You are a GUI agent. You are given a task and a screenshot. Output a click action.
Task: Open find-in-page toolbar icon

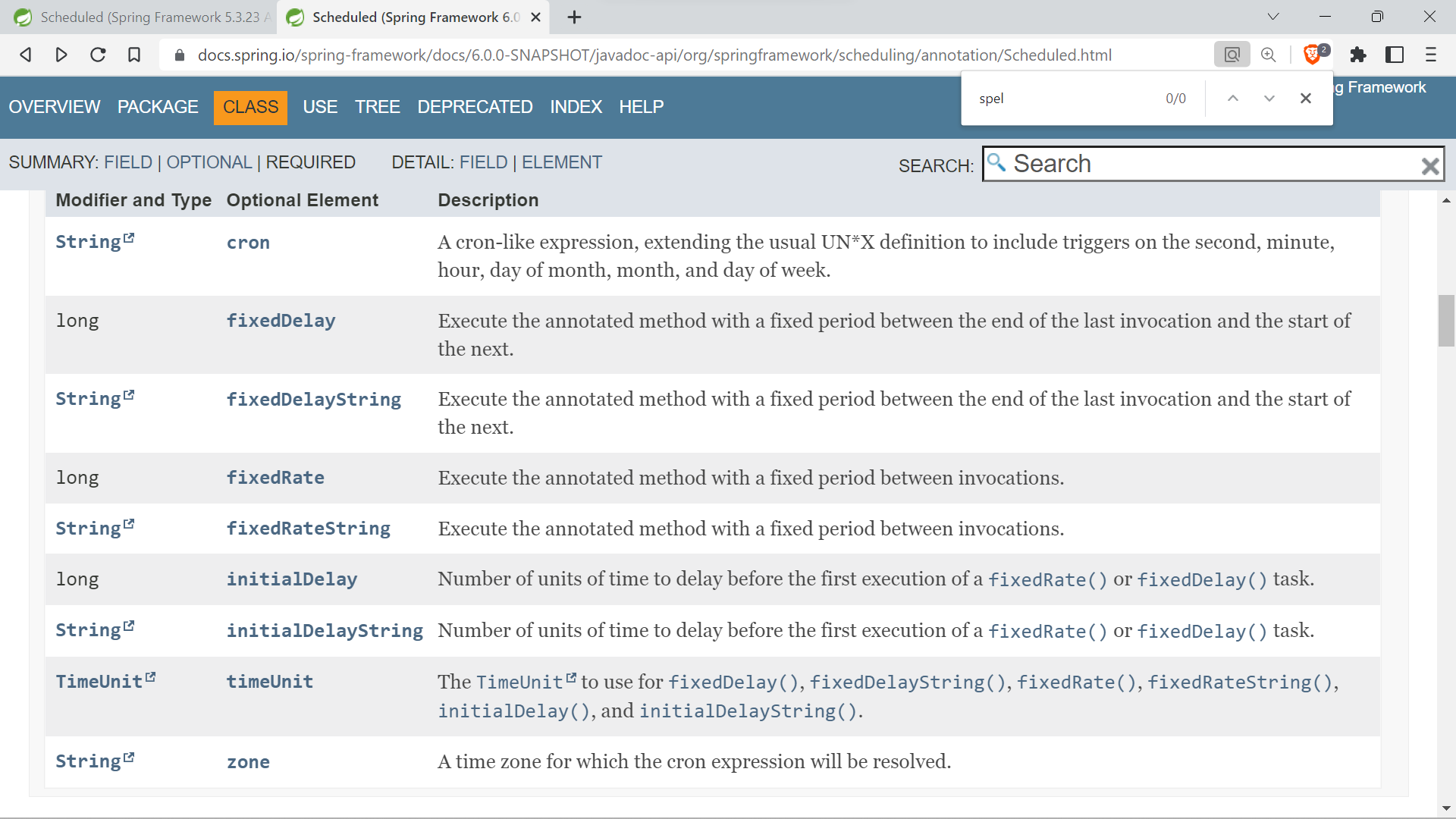coord(1232,55)
